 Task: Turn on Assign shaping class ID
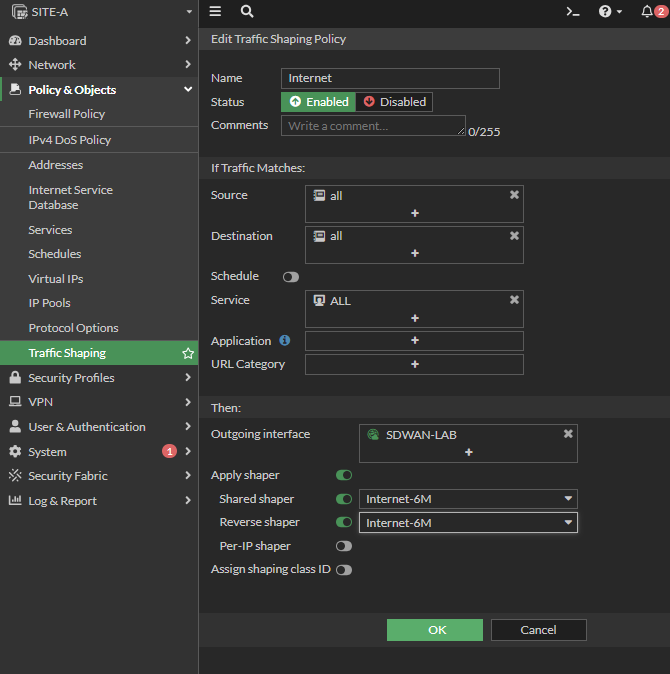point(344,570)
